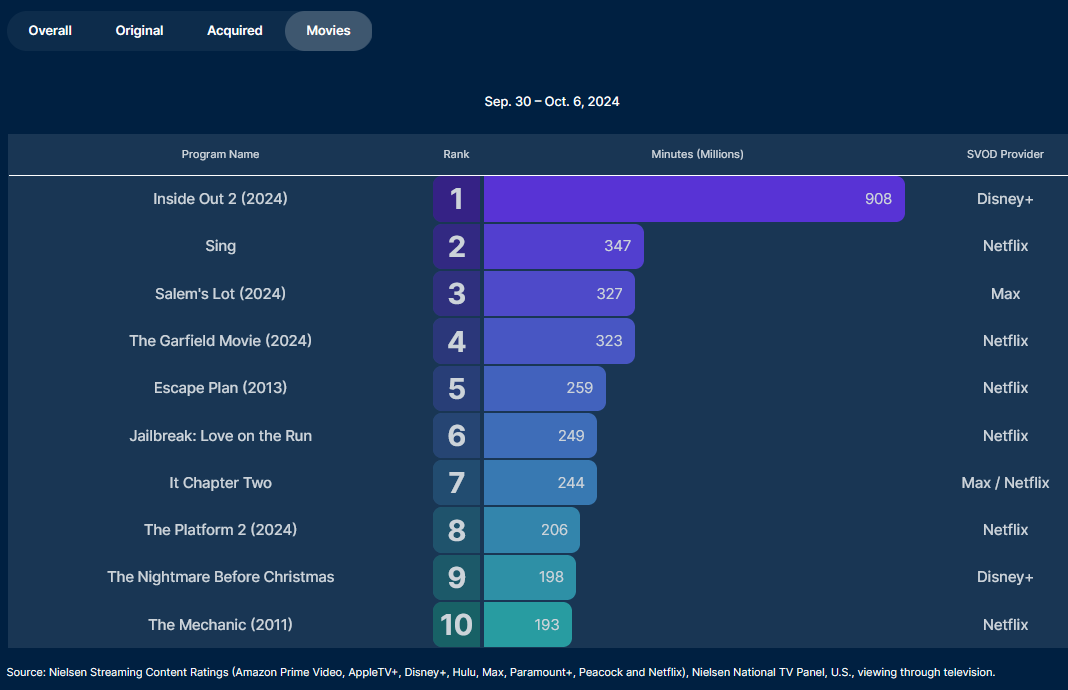This screenshot has height=690, width=1068.
Task: Click the Escape Plan (2013) title
Action: 220,388
